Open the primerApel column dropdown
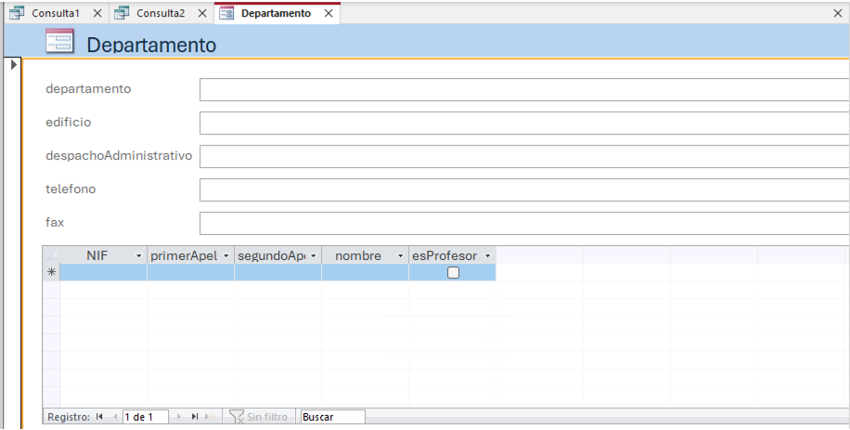Screen dimensions: 850x430 226,256
